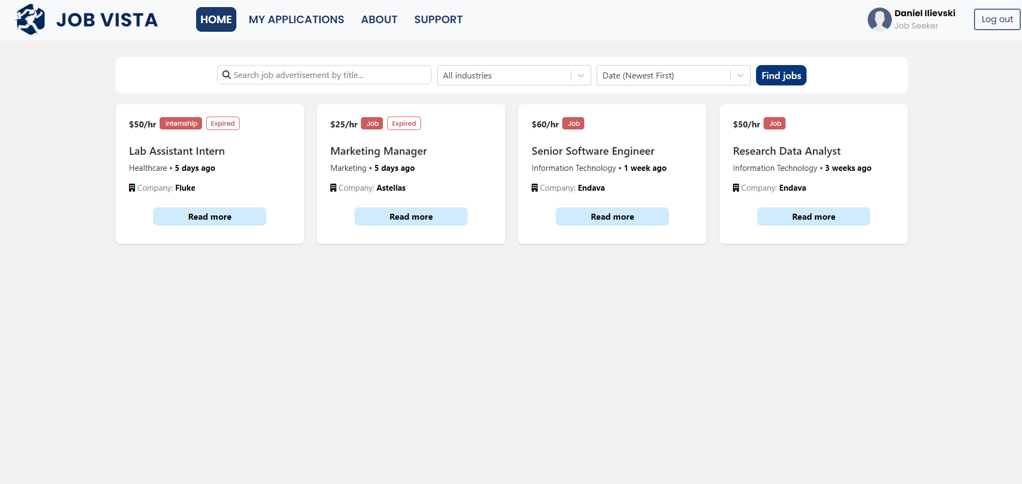The image size is (1022, 484).
Task: Click the user profile avatar icon
Action: [x=879, y=19]
